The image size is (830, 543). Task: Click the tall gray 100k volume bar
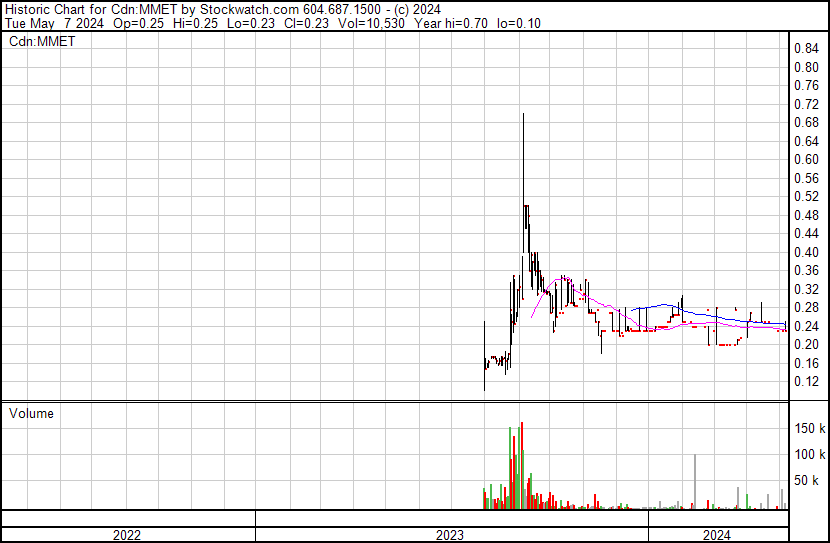pyautogui.click(x=695, y=482)
